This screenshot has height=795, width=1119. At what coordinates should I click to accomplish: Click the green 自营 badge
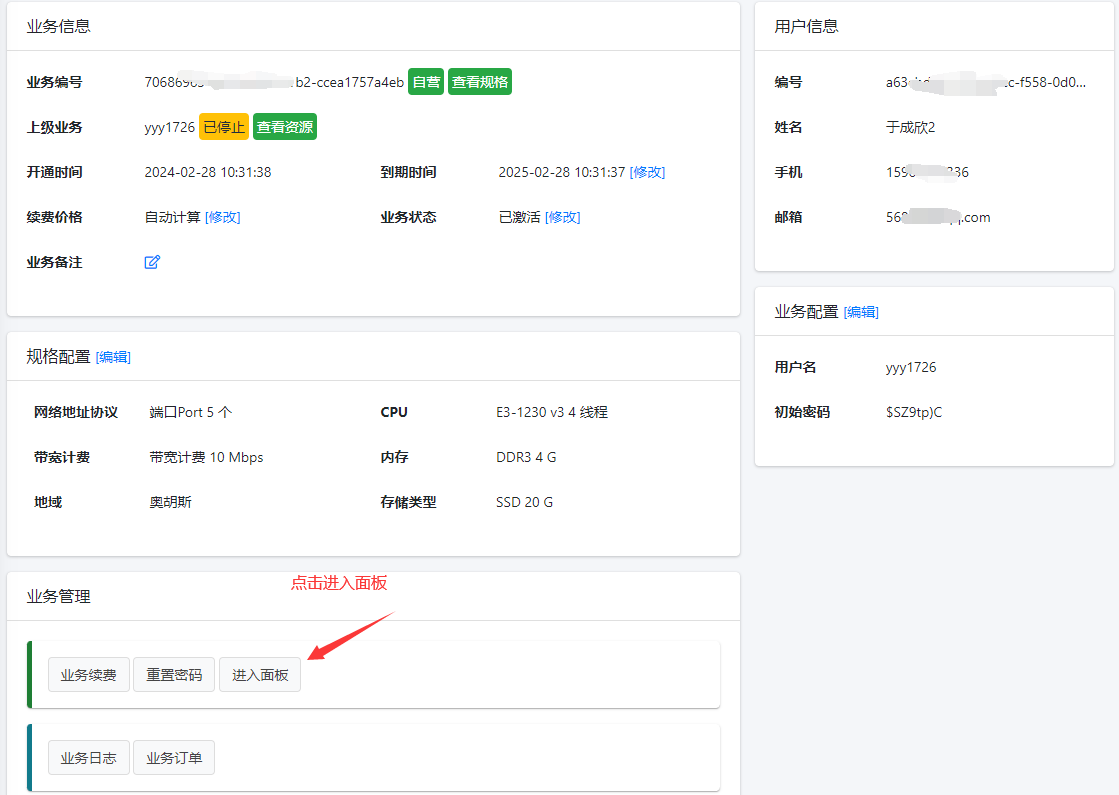pyautogui.click(x=426, y=82)
